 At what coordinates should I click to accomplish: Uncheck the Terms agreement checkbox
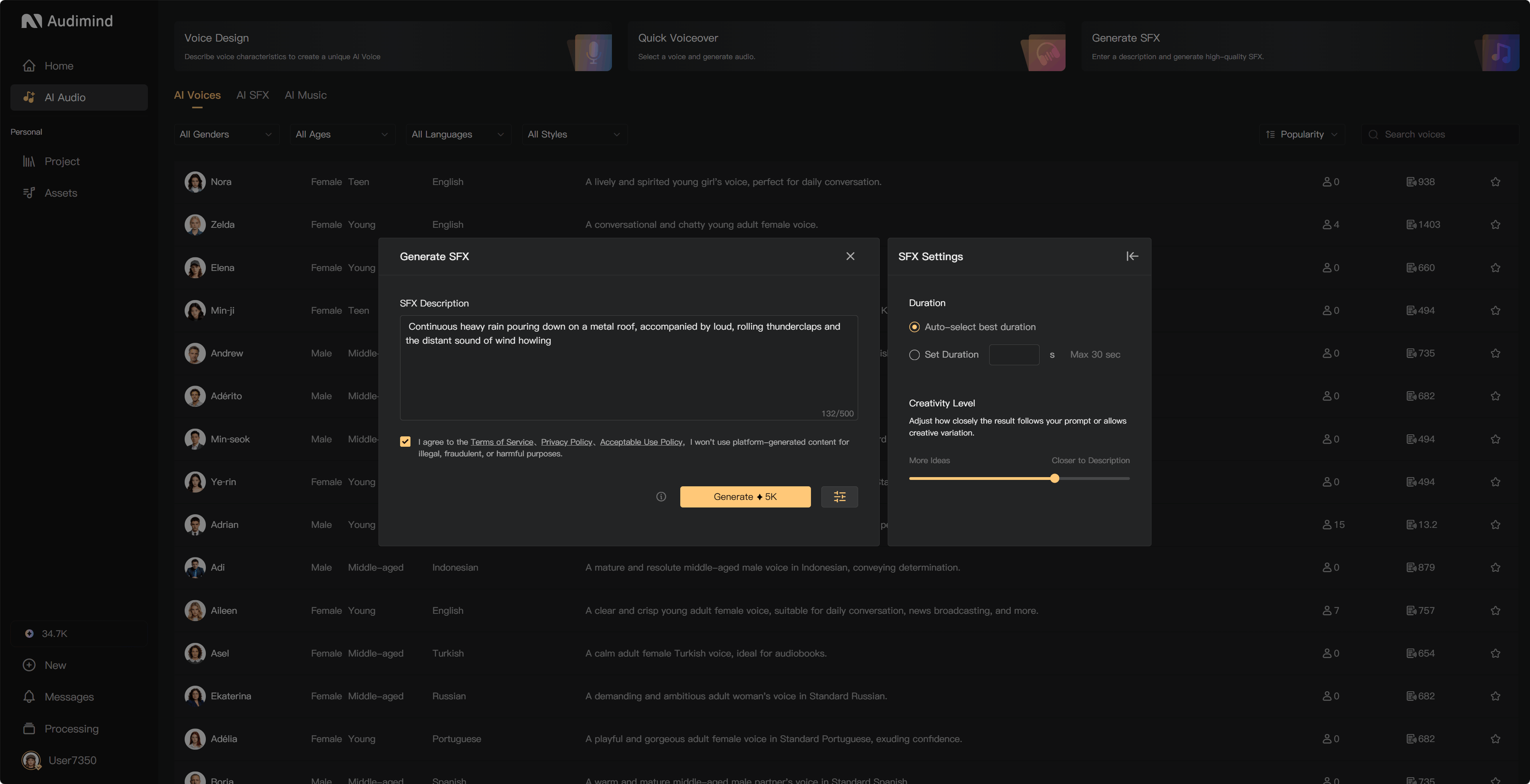coord(405,442)
